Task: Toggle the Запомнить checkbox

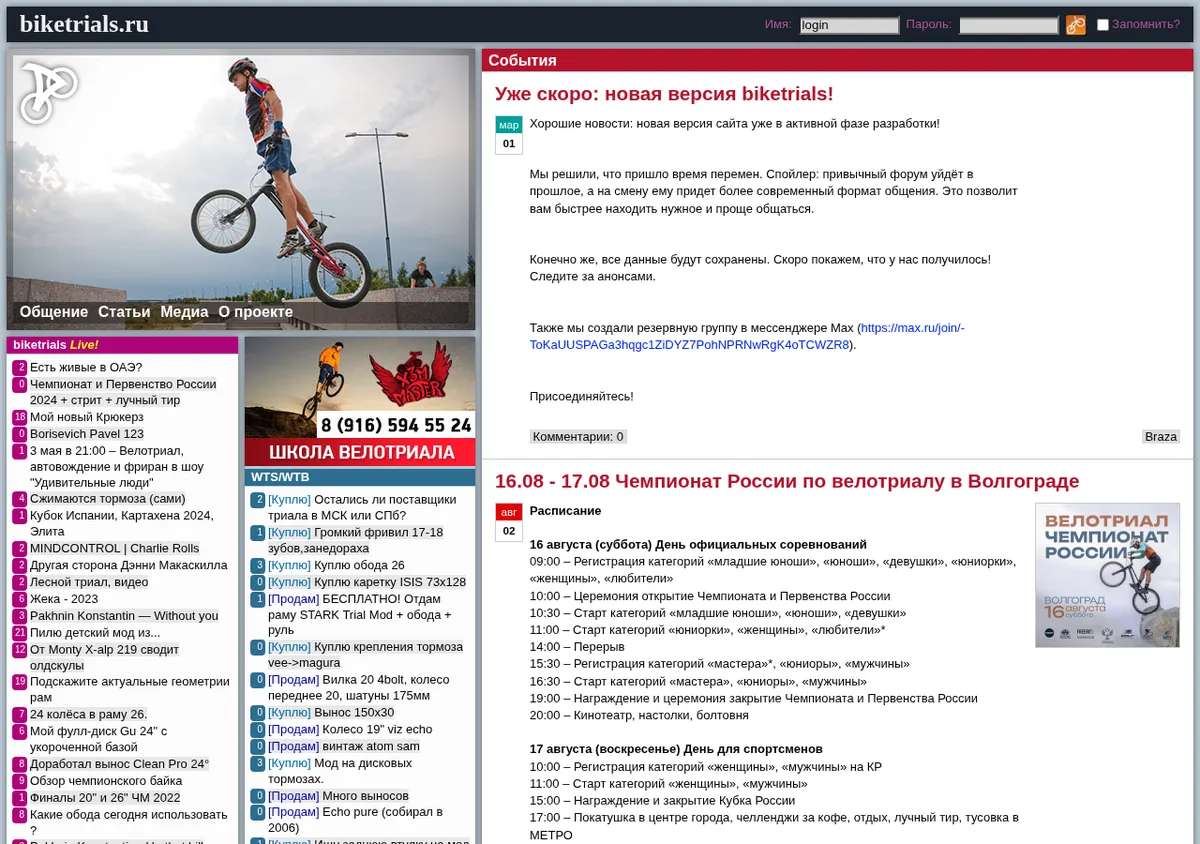Action: pos(1103,25)
